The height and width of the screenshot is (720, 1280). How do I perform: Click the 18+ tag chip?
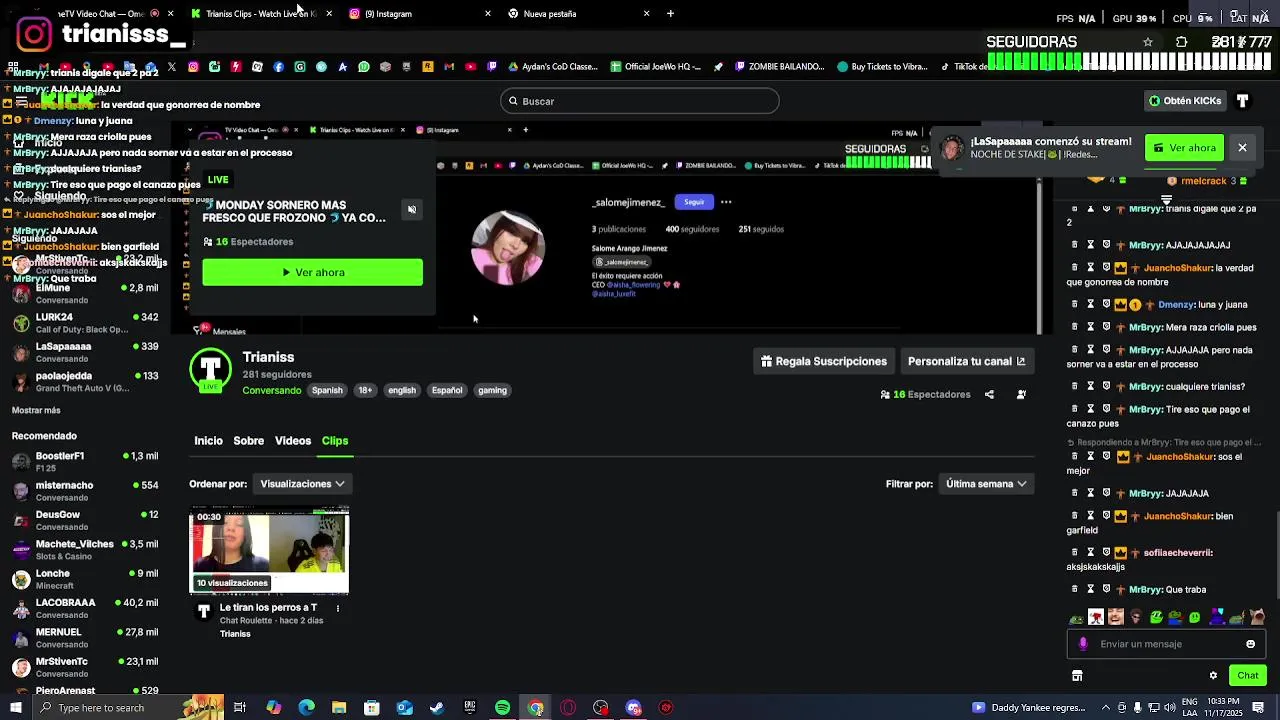pyautogui.click(x=365, y=391)
